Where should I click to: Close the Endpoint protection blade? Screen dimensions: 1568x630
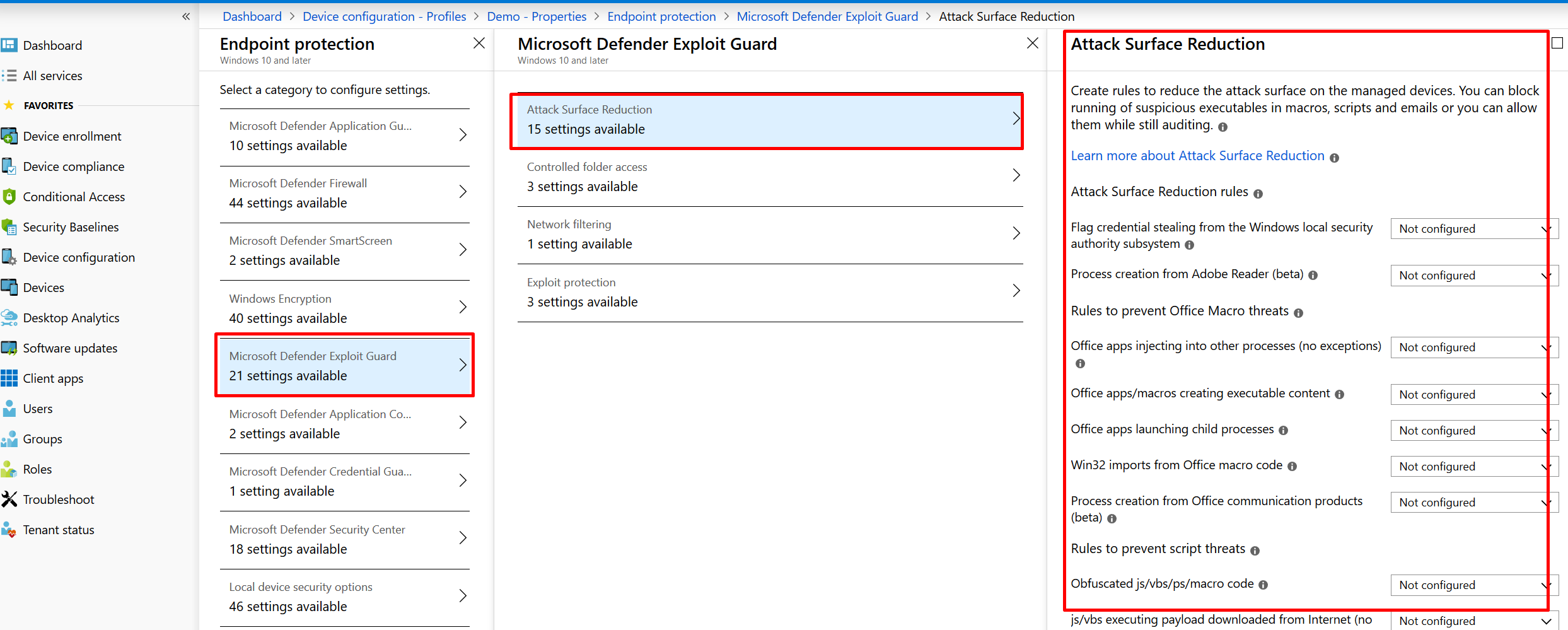479,43
